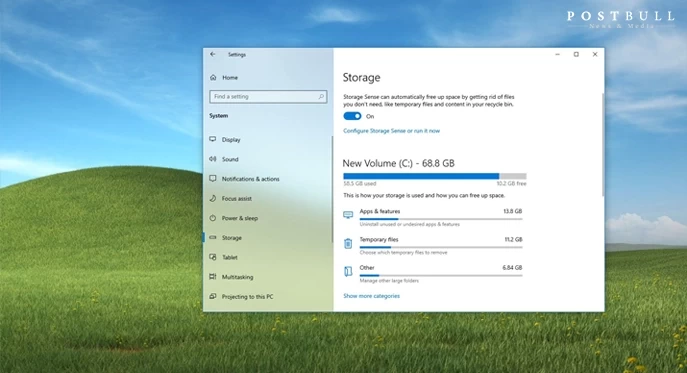This screenshot has width=687, height=373.
Task: Click the back arrow in Settings
Action: point(212,54)
